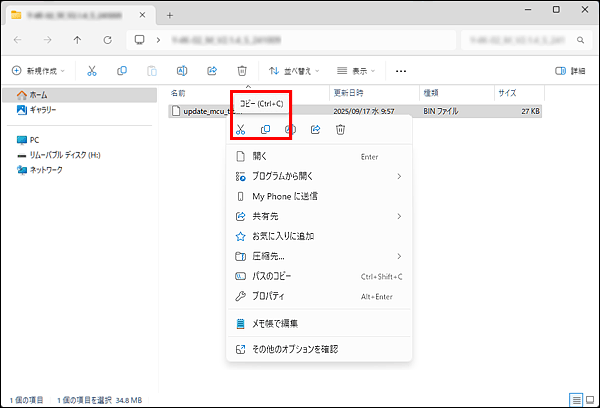Click the Delete trash icon in the context menu
This screenshot has height=408, width=600.
[x=341, y=130]
